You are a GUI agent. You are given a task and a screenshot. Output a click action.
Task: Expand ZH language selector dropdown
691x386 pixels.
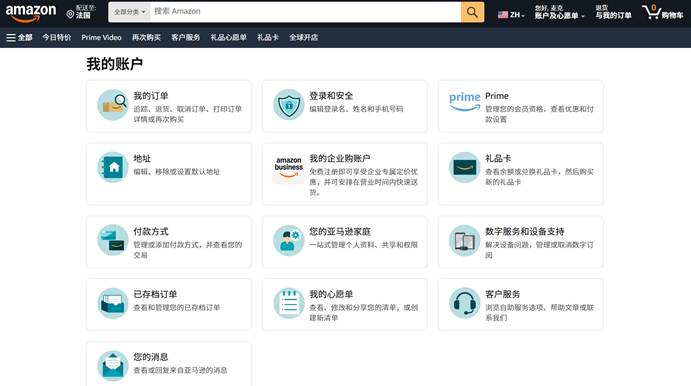coord(511,15)
